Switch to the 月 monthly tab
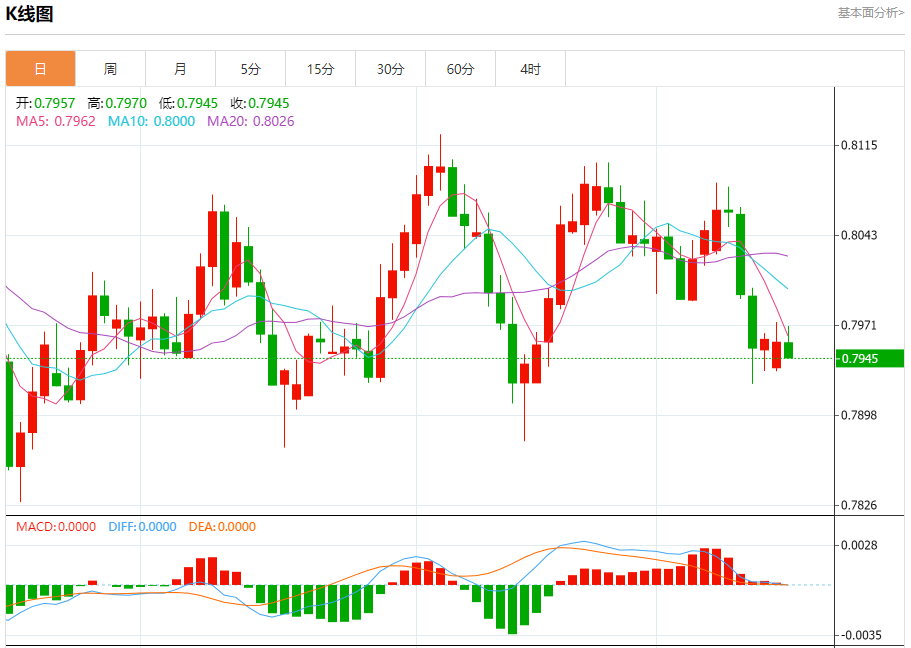Viewport: 911px width, 648px height. (x=180, y=69)
